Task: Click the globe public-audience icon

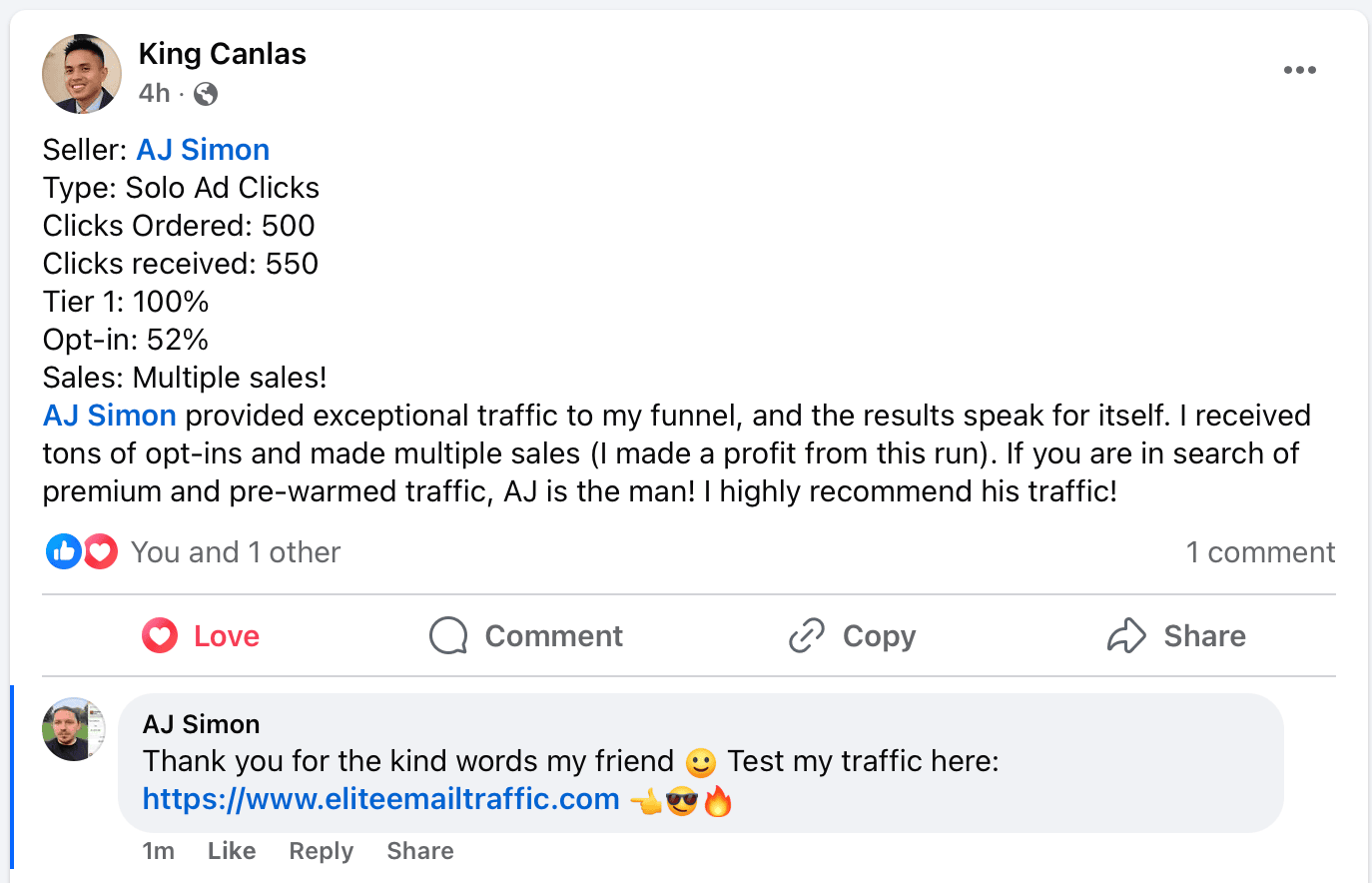Action: [206, 94]
